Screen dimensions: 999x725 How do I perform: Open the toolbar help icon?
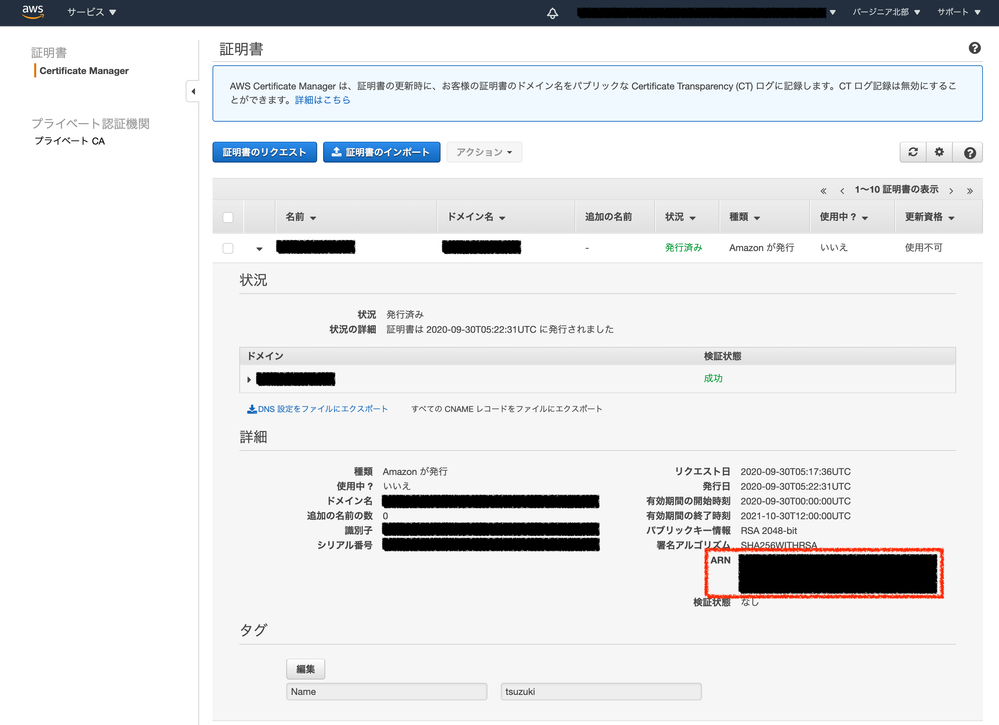click(970, 152)
